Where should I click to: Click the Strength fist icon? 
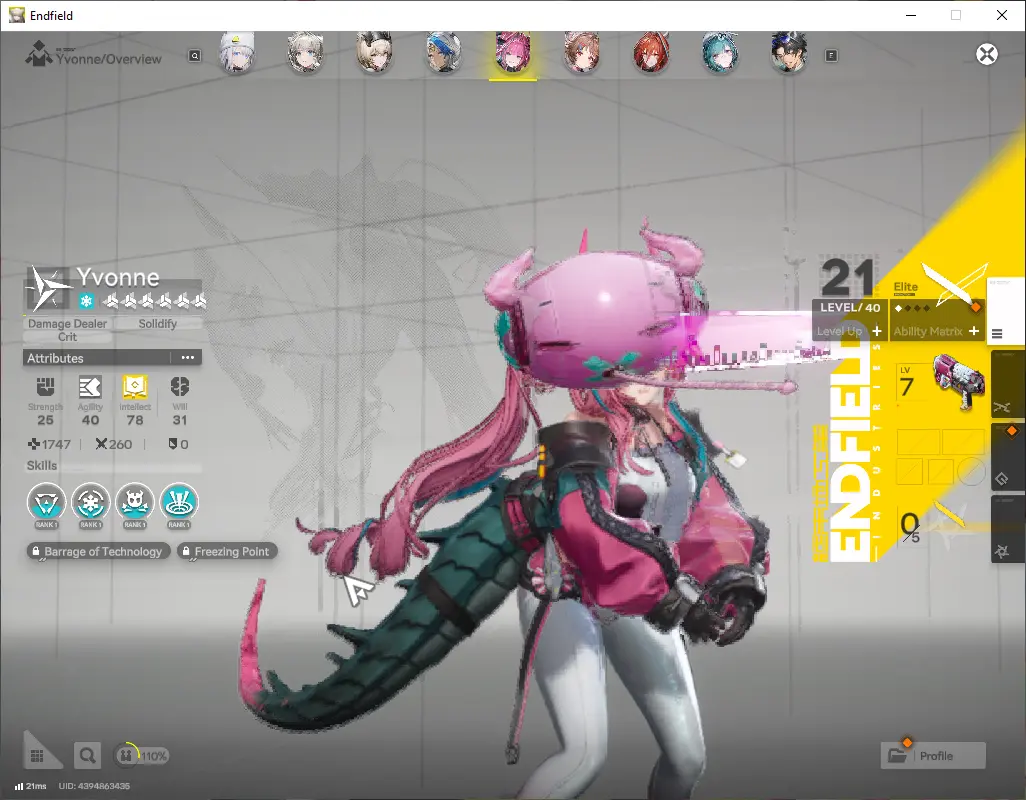(45, 387)
